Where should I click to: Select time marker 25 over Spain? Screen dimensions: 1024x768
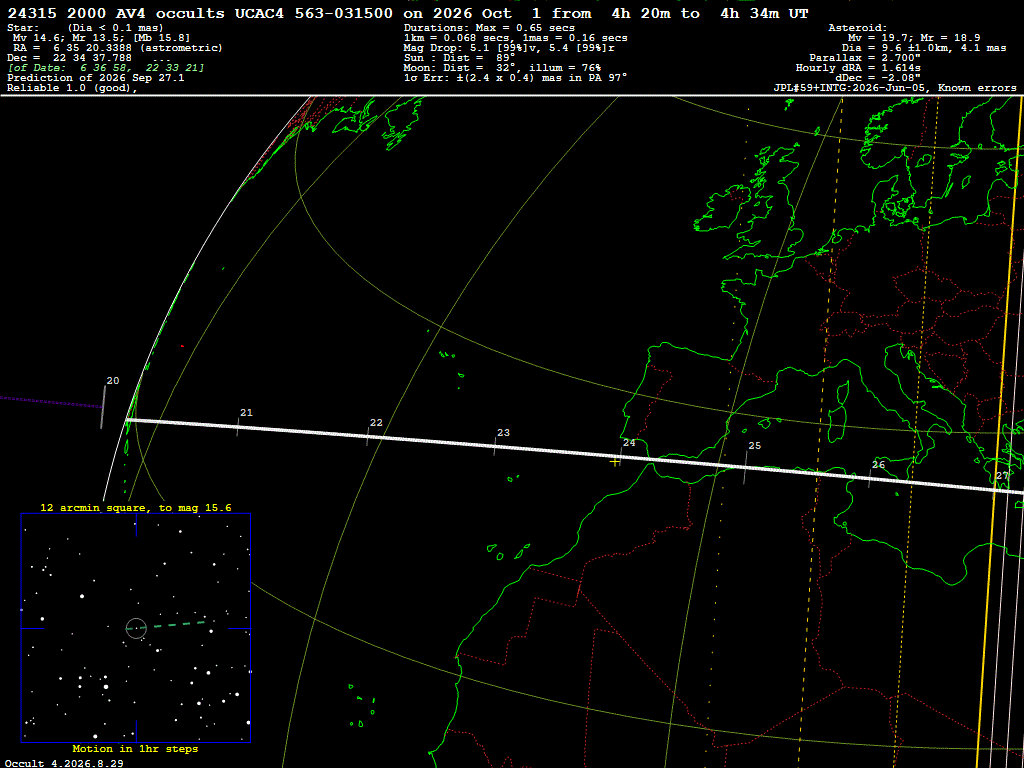[x=754, y=446]
